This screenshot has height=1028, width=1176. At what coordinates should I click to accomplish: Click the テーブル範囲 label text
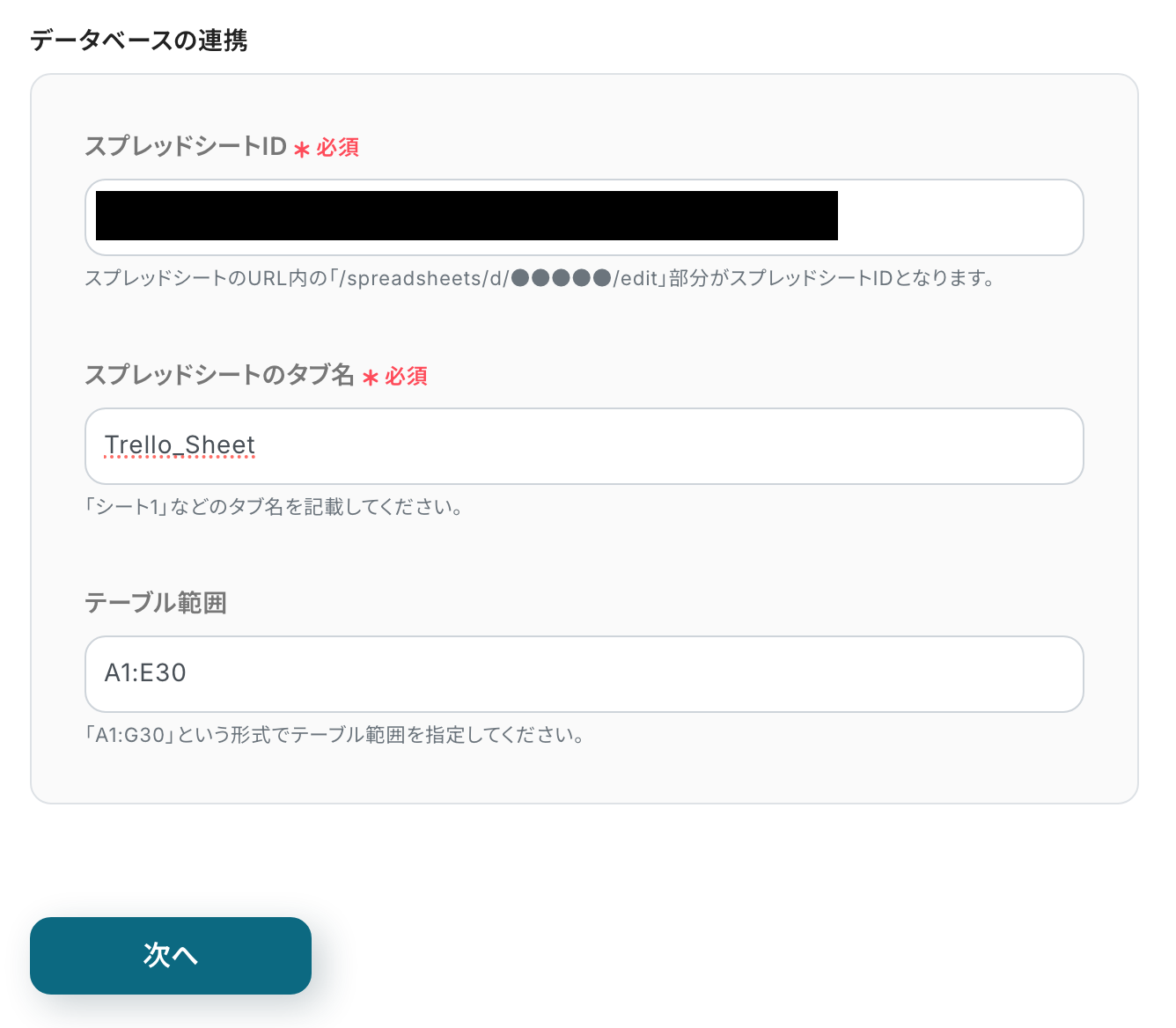156,603
